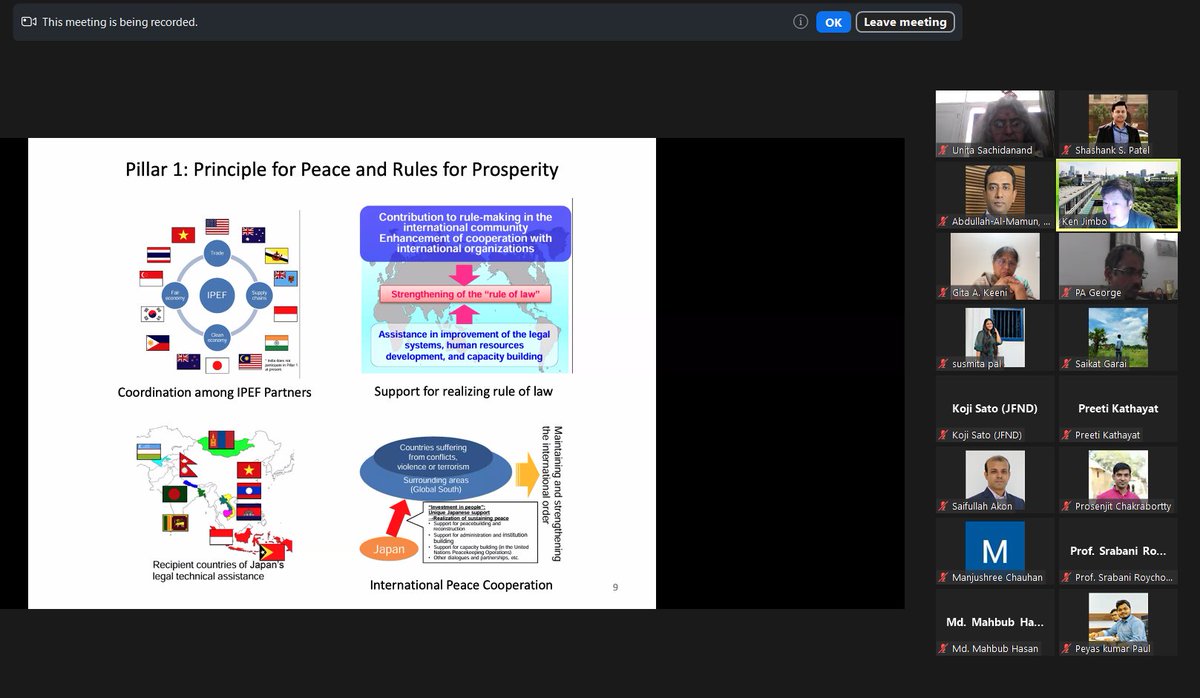This screenshot has width=1200, height=698.
Task: Select Prosenjit Chakrabortty's video tile
Action: click(1118, 480)
